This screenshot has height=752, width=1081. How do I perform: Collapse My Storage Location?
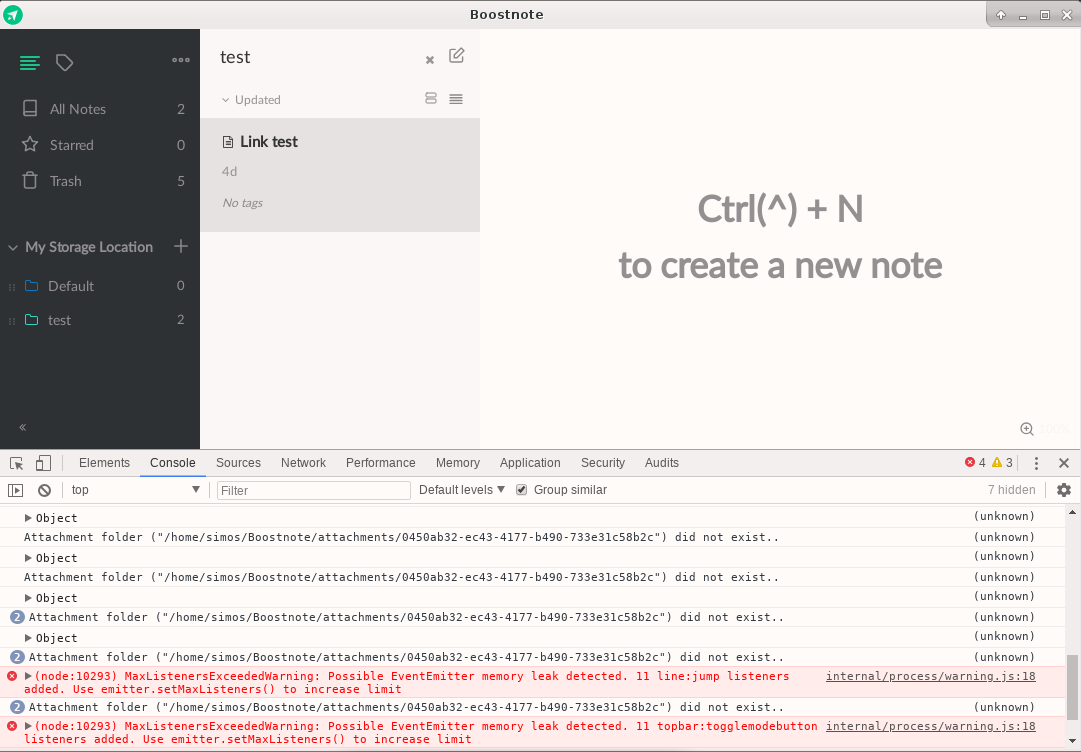coord(13,247)
